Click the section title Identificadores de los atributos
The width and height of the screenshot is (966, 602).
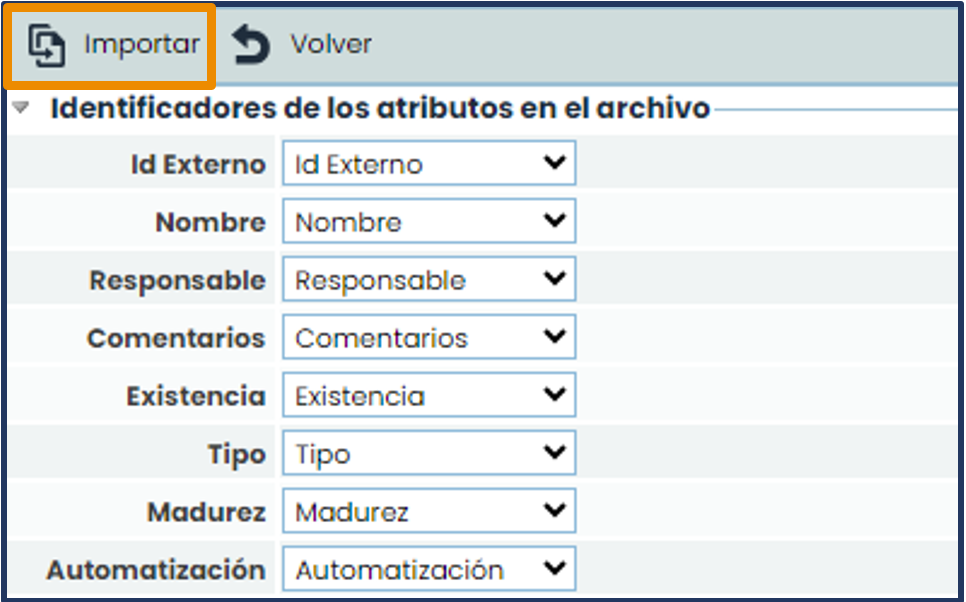tap(380, 108)
